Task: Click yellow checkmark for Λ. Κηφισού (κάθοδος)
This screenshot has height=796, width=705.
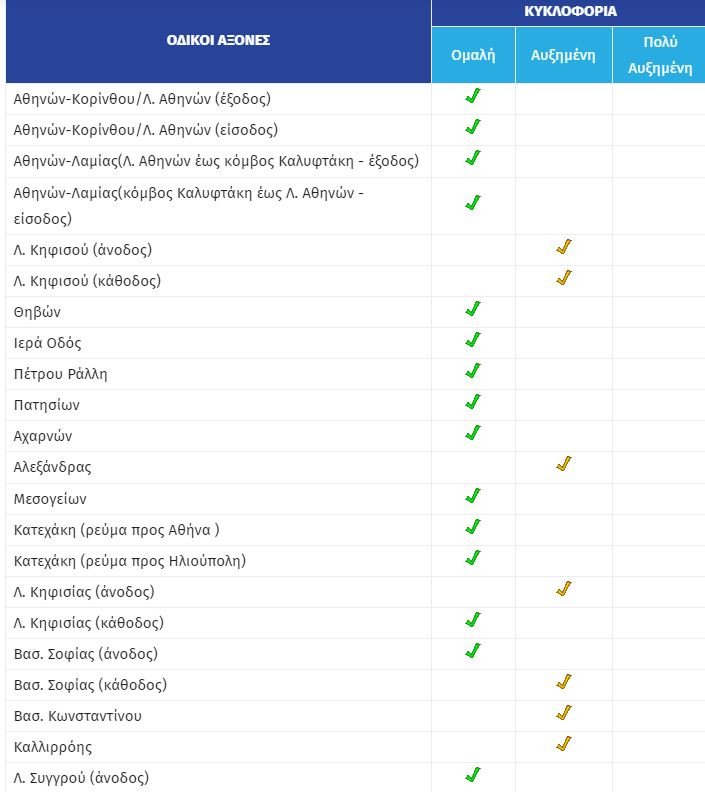Action: click(x=563, y=278)
